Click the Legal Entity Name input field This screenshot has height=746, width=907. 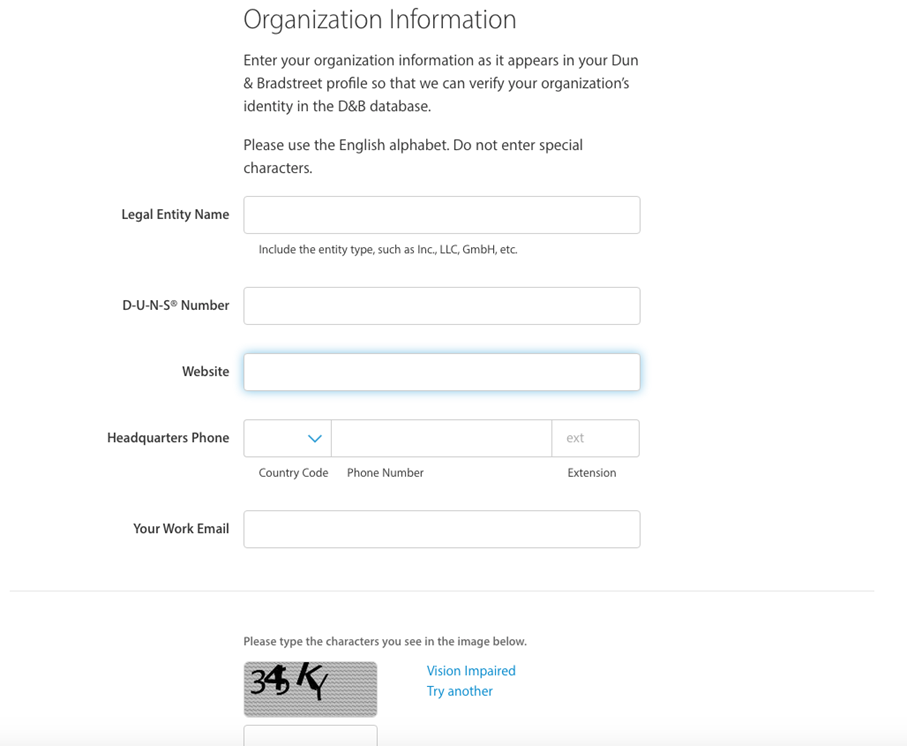click(x=441, y=215)
